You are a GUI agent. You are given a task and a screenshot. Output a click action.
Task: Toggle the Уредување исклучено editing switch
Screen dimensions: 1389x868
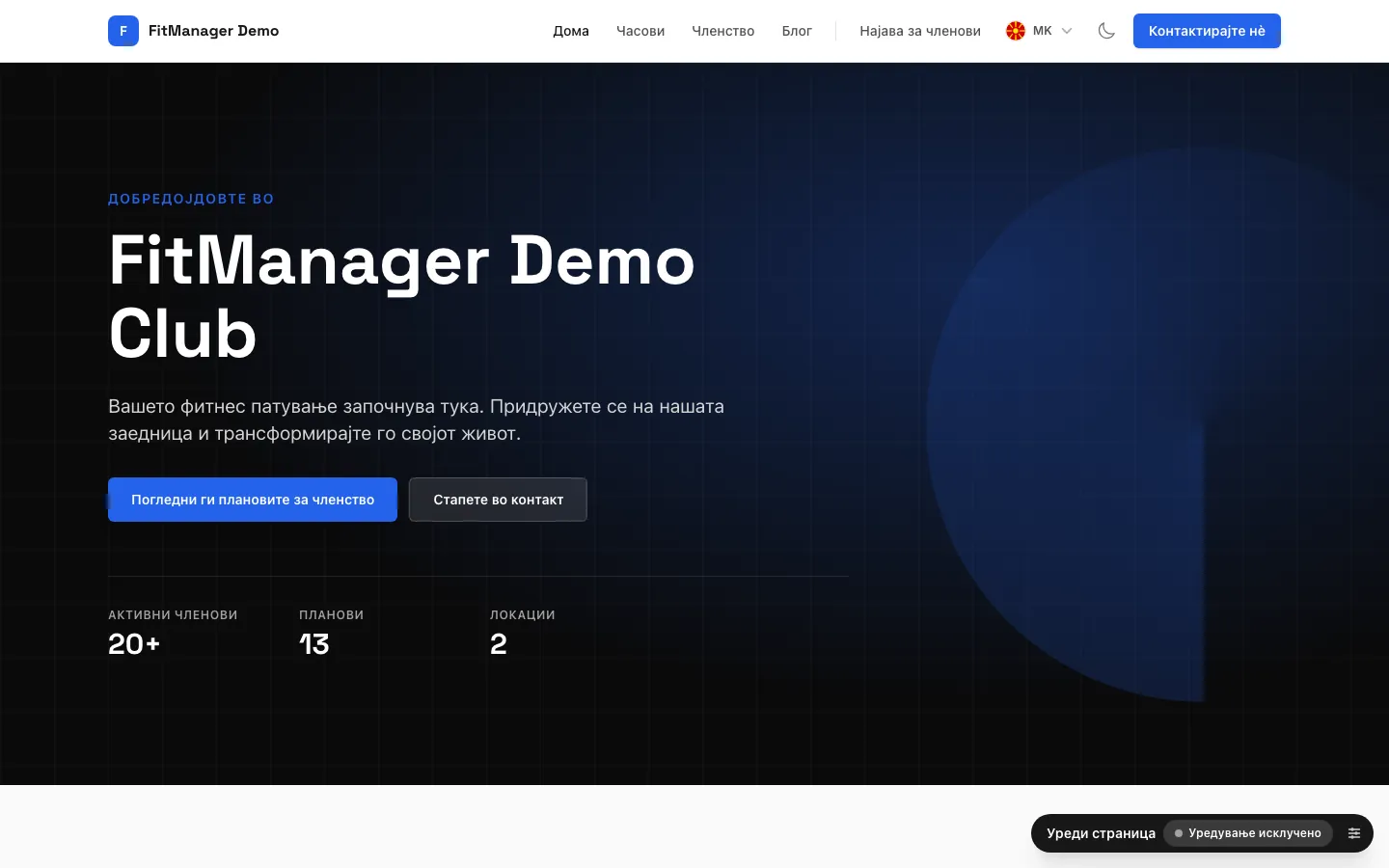(x=1248, y=833)
